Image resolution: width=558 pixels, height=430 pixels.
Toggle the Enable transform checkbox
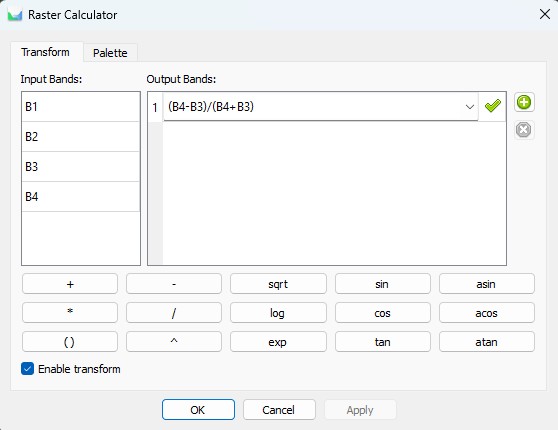[x=27, y=369]
